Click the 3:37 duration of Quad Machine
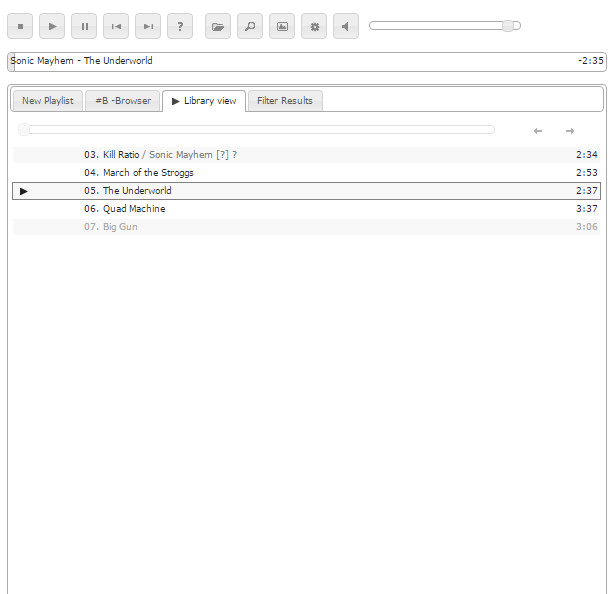Viewport: 615px width, 594px height. (586, 209)
